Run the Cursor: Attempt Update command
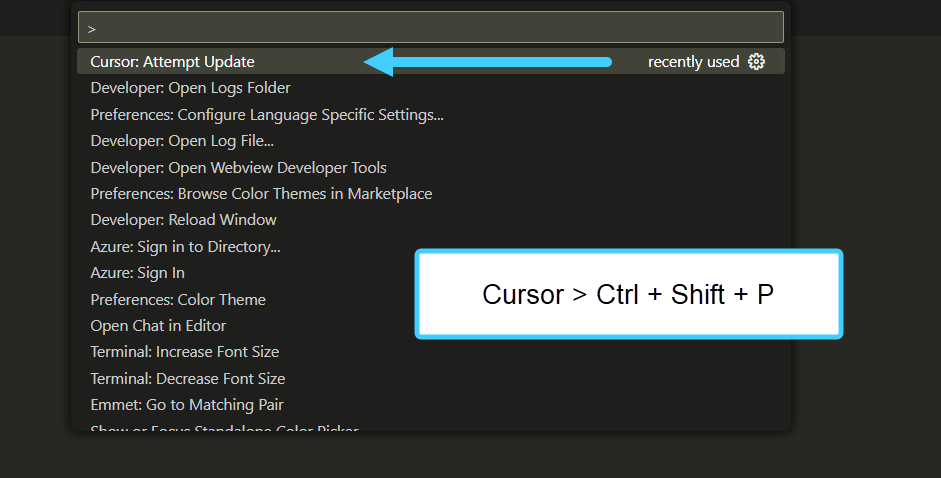 (430, 61)
